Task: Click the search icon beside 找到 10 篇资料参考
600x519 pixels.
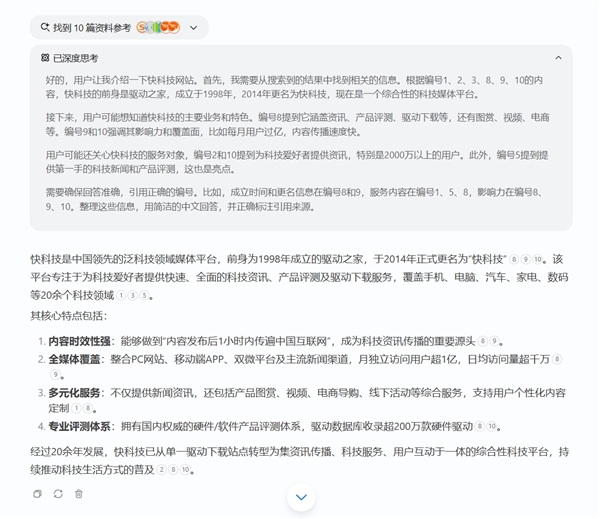Action: [x=44, y=27]
